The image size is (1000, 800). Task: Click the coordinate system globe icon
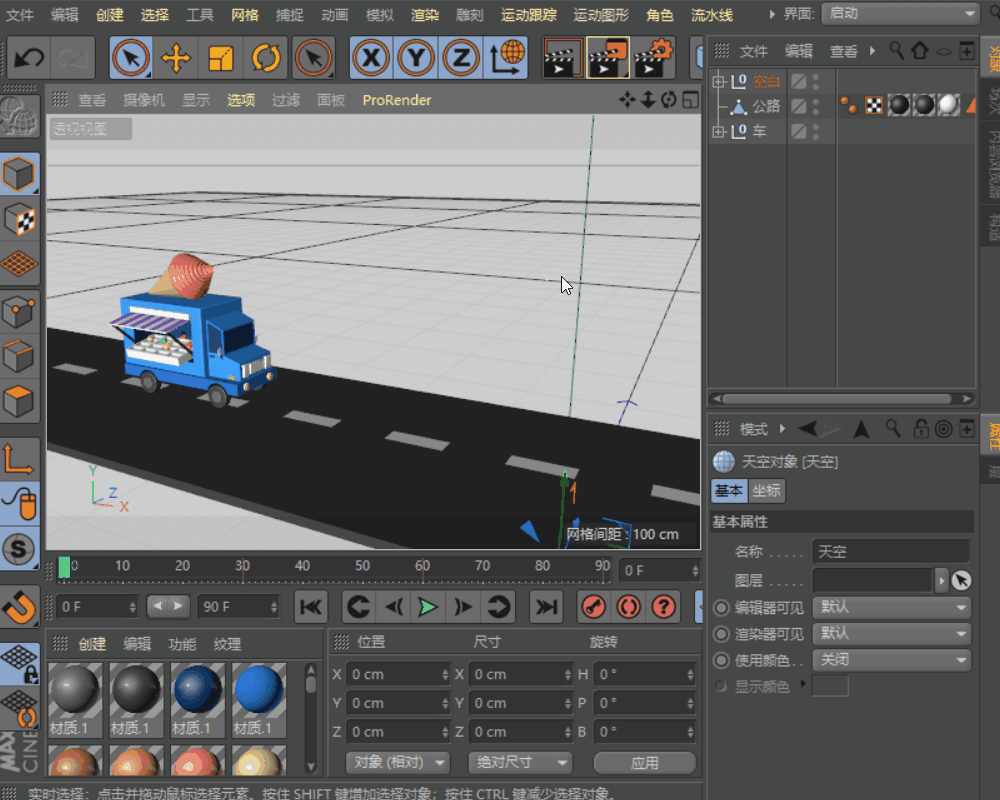click(x=507, y=58)
